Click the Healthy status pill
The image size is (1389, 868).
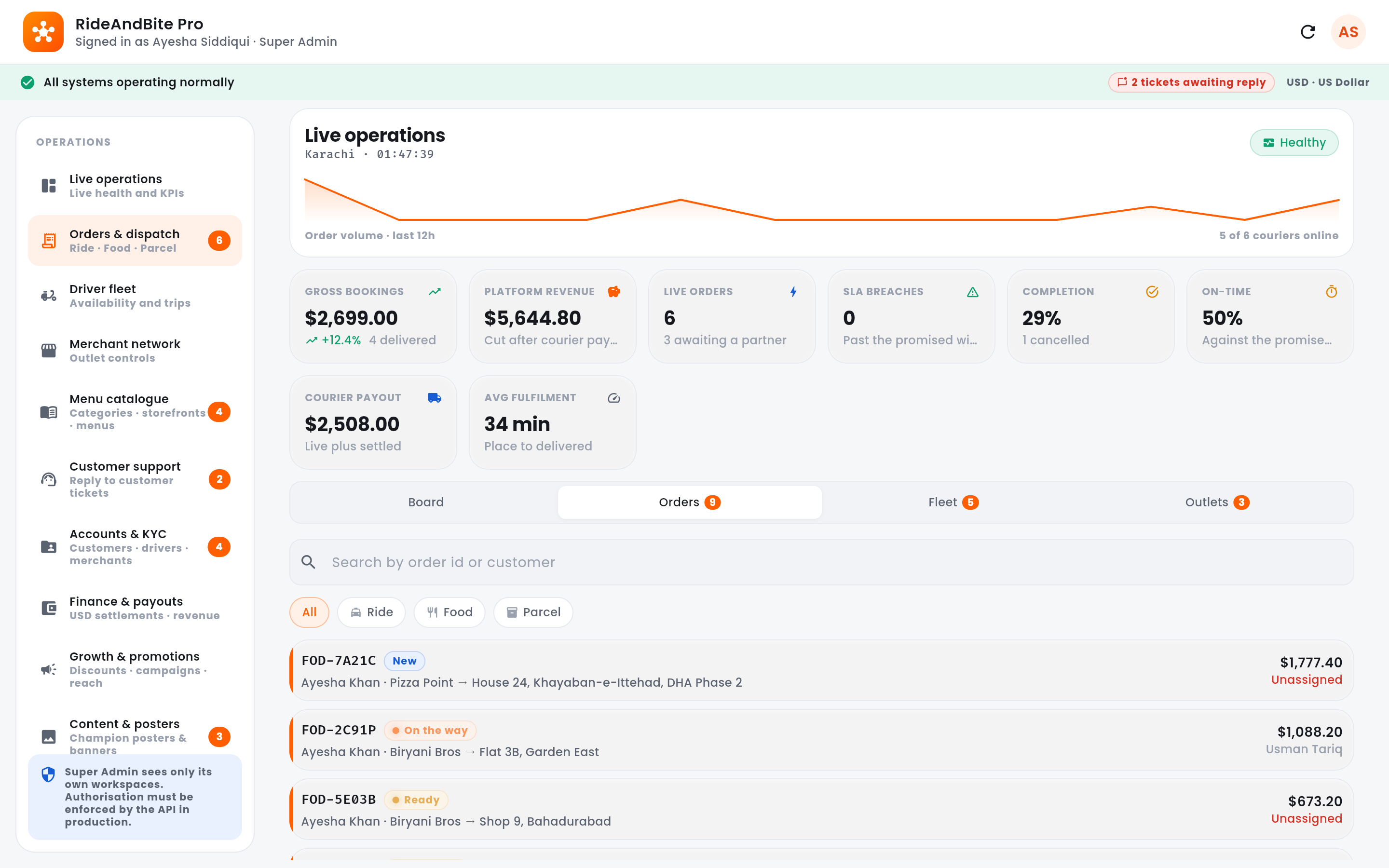[x=1294, y=142]
